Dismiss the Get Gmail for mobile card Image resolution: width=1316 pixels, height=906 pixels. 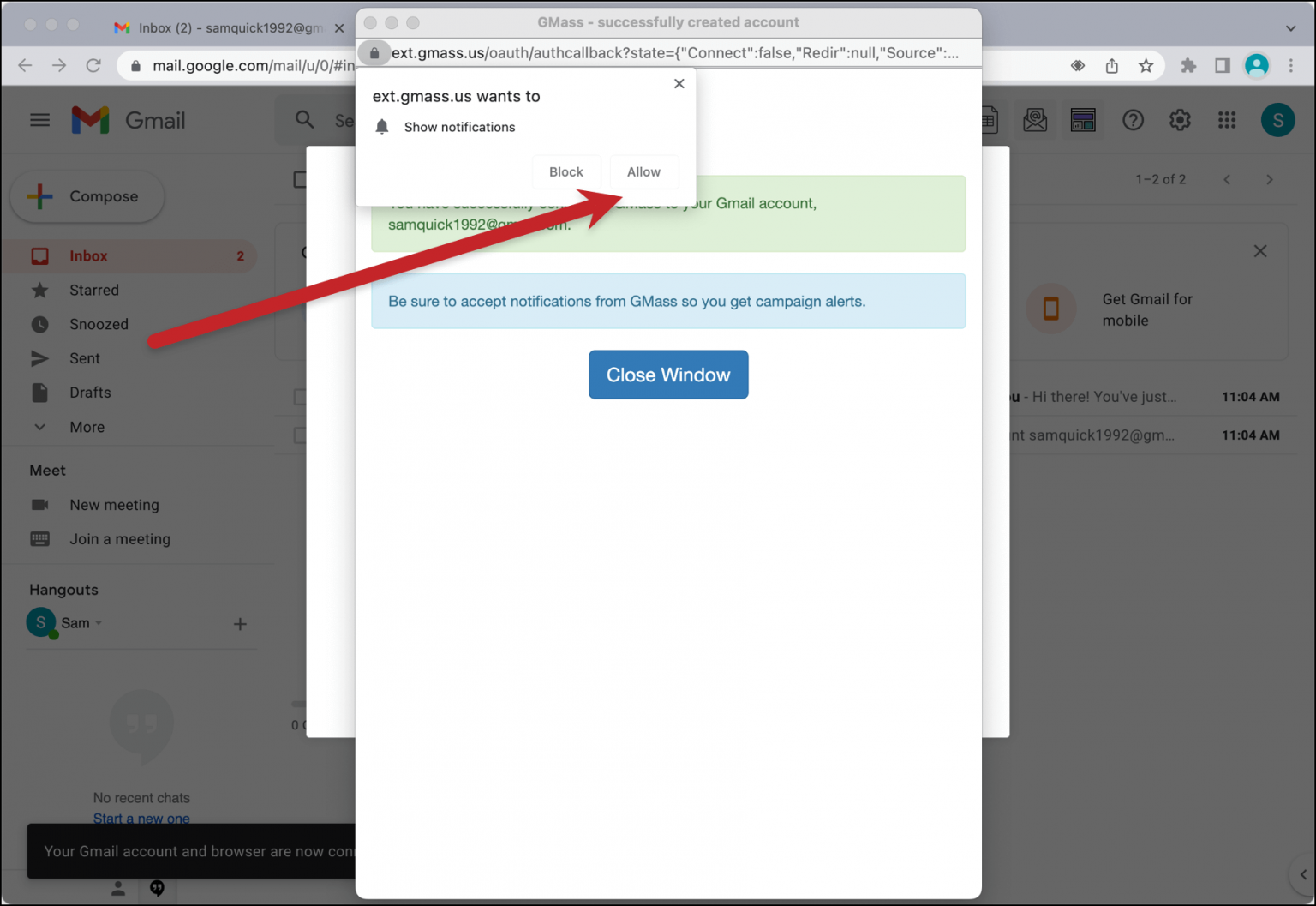pos(1259,250)
